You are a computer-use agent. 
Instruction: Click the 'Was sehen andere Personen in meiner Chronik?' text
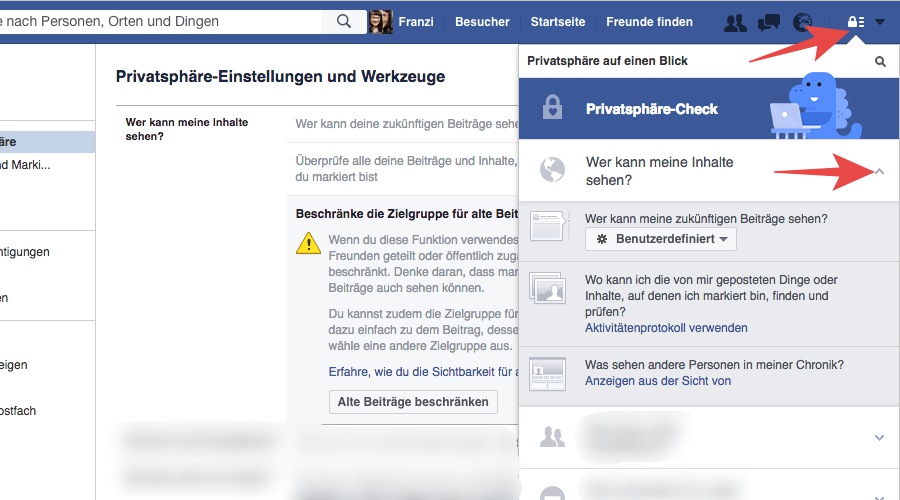(x=714, y=365)
